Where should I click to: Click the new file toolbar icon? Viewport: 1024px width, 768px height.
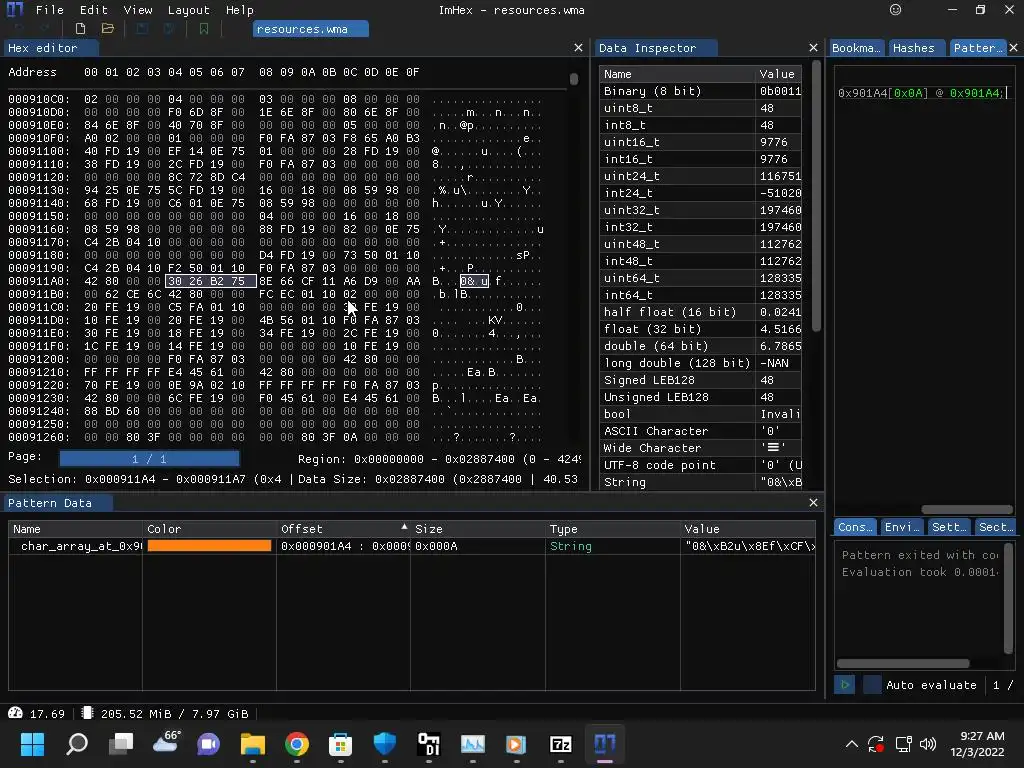80,29
